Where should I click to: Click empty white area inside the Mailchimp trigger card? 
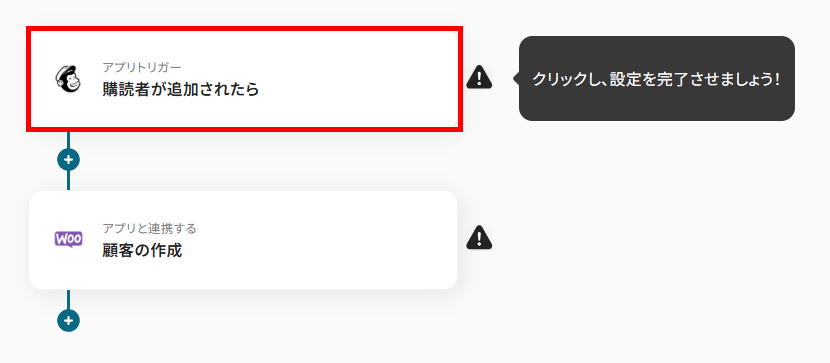[360, 79]
